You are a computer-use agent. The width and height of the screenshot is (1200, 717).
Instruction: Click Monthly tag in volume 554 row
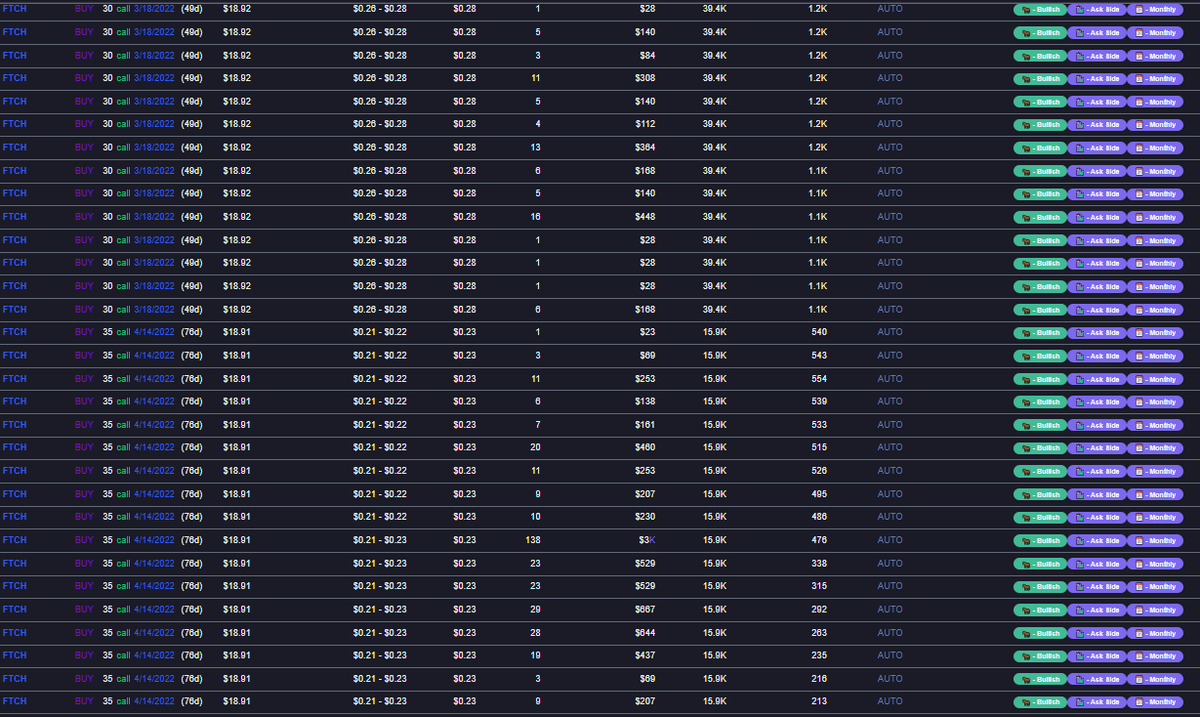tap(1155, 379)
